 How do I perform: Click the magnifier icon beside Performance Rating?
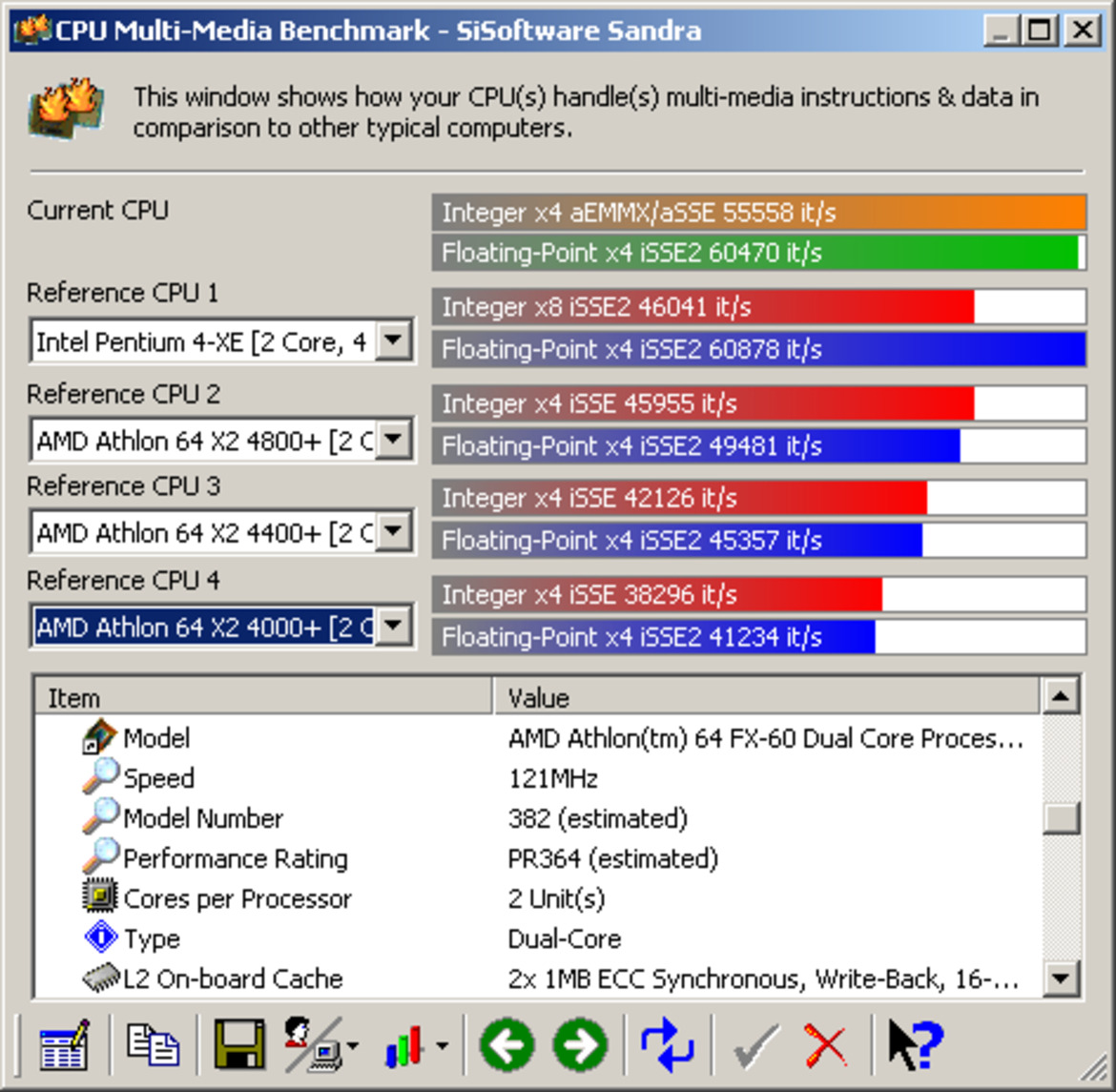tap(100, 855)
